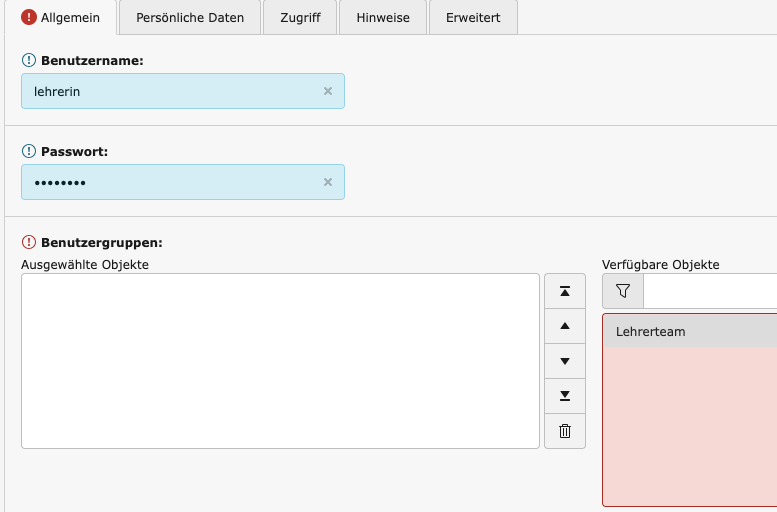
Task: Move selected group down one position
Action: (565, 361)
